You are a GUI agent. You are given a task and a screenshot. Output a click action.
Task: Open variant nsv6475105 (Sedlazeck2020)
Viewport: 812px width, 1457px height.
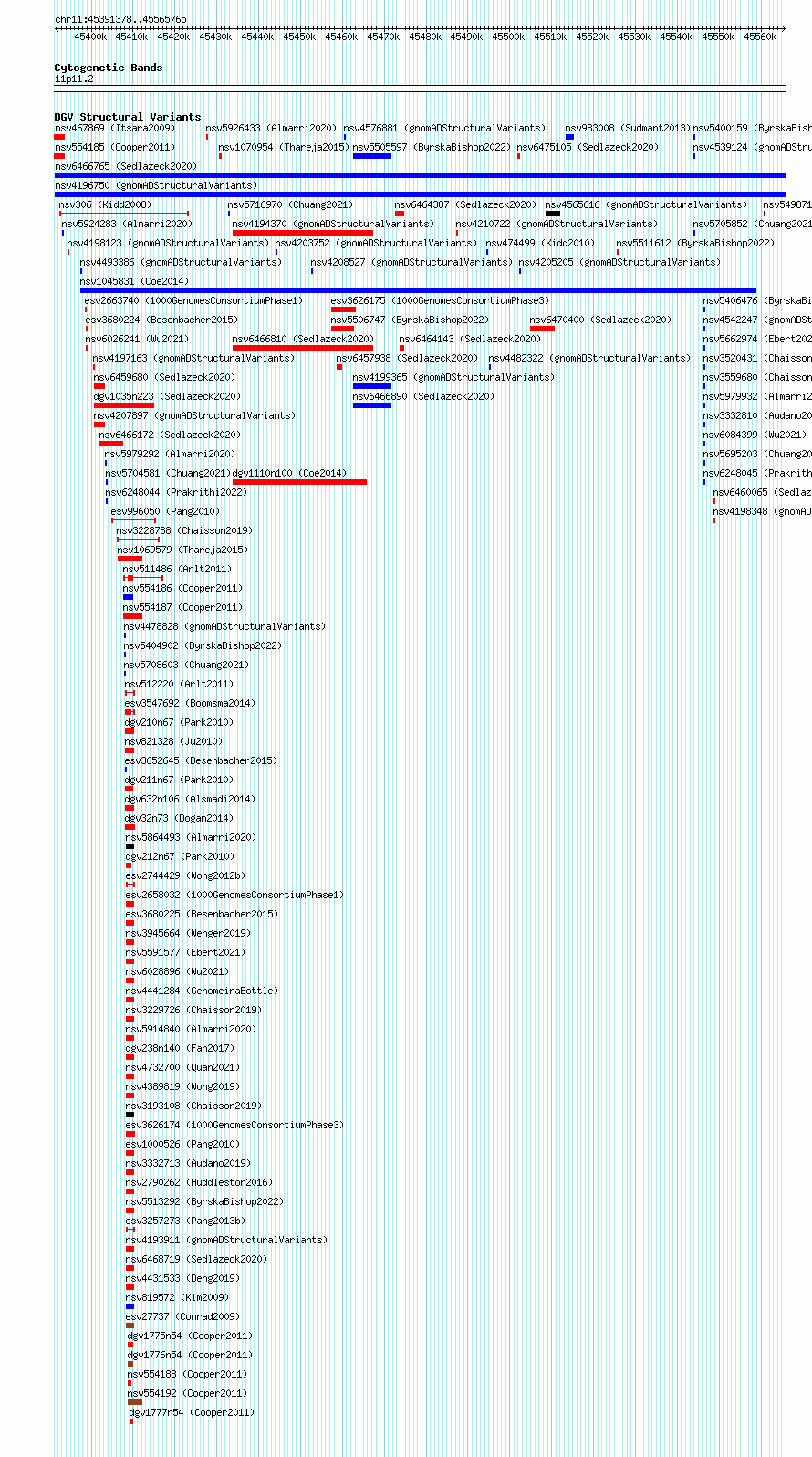point(587,147)
